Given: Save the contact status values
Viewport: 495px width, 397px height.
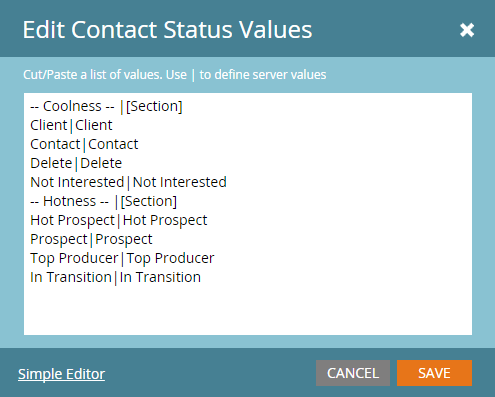Looking at the screenshot, I should click(x=434, y=373).
